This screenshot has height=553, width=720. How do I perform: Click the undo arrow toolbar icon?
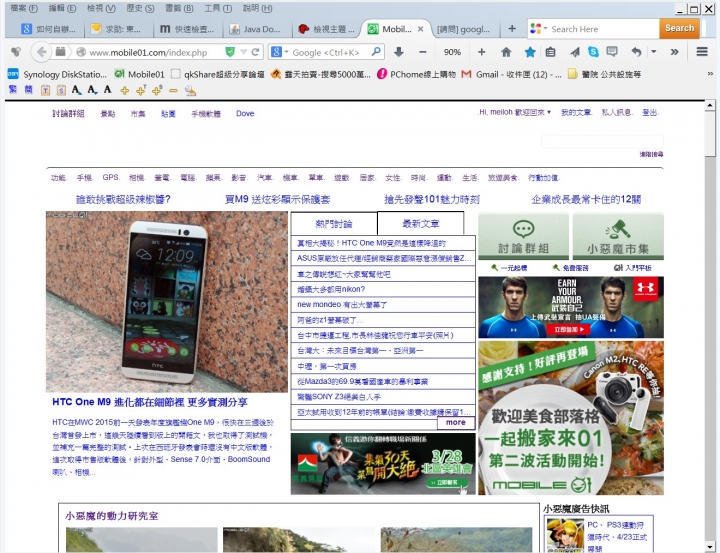click(636, 52)
